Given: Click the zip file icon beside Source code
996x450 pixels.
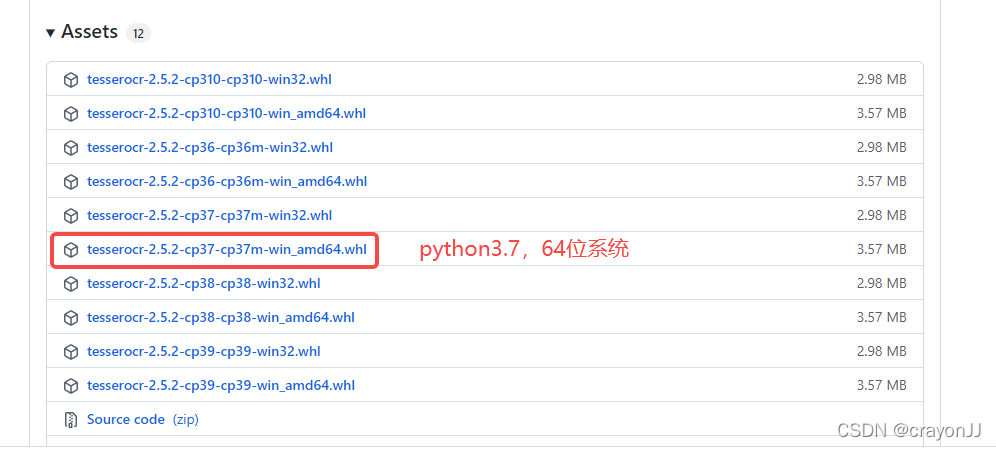Looking at the screenshot, I should coord(71,419).
